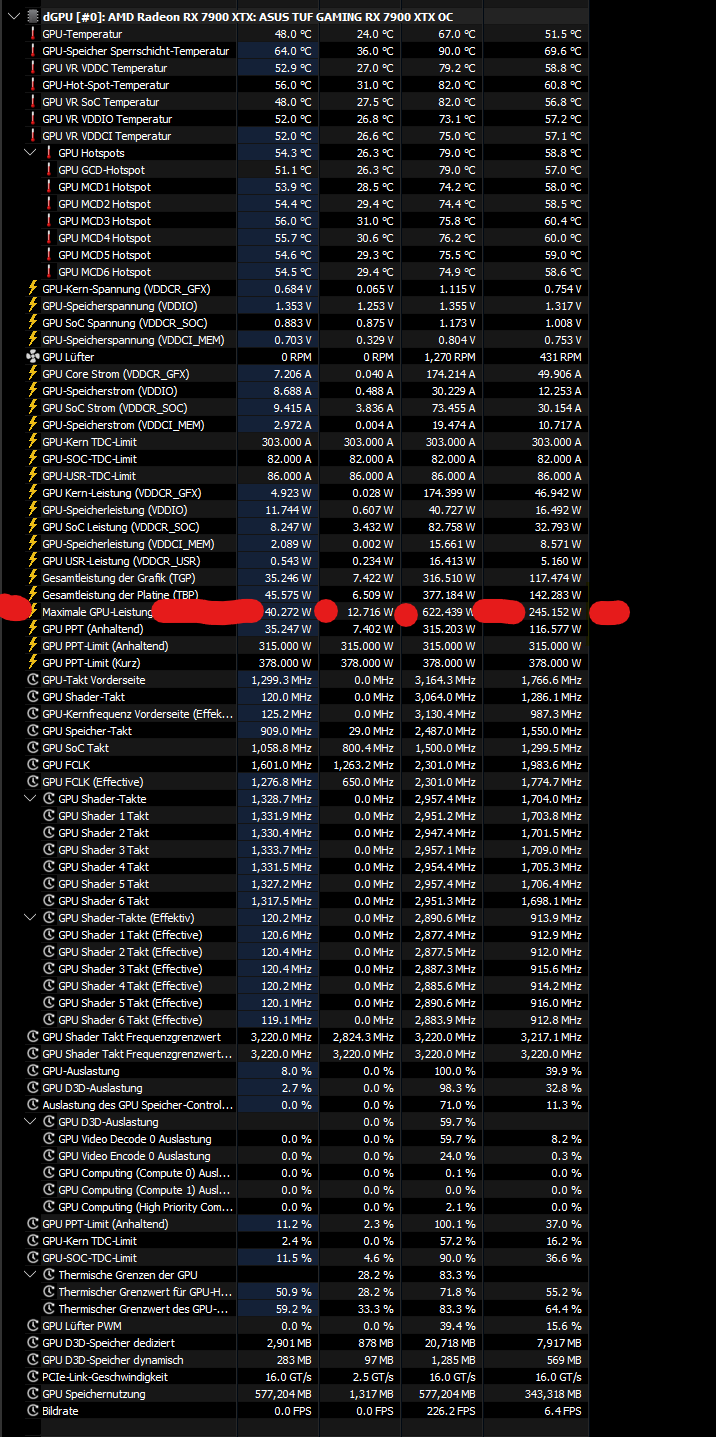Click the 6.4 FPS average Bildrate value

pyautogui.click(x=563, y=1411)
